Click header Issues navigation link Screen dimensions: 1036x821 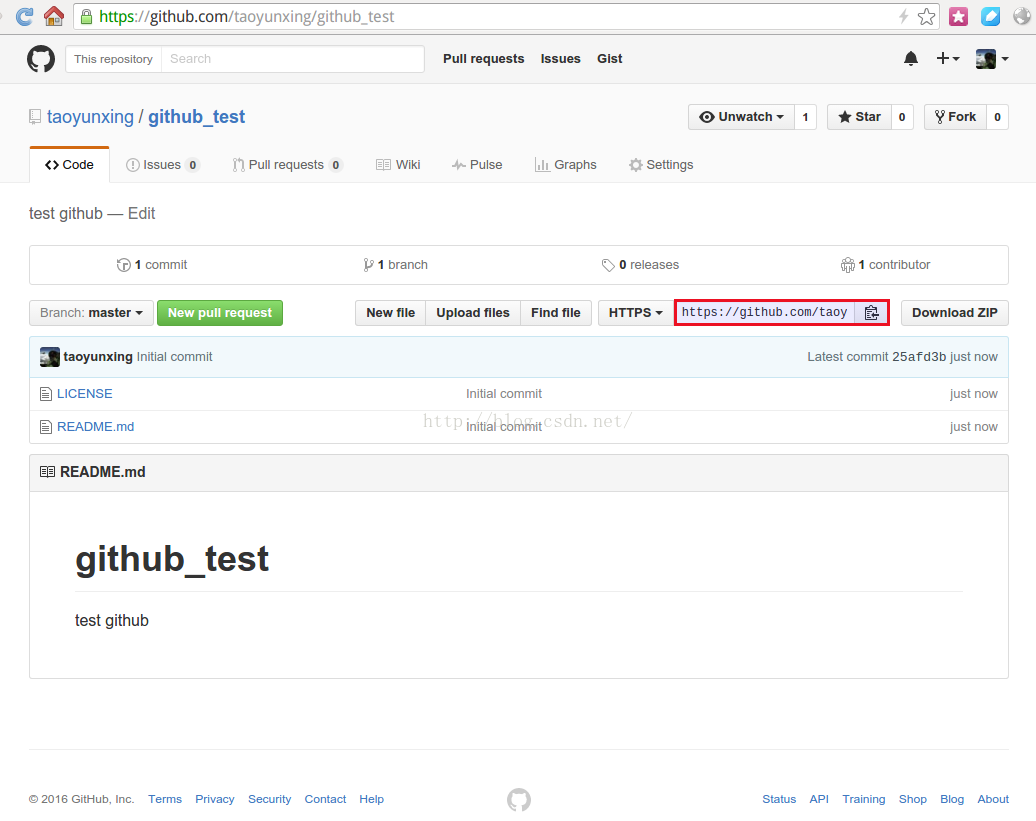point(560,59)
